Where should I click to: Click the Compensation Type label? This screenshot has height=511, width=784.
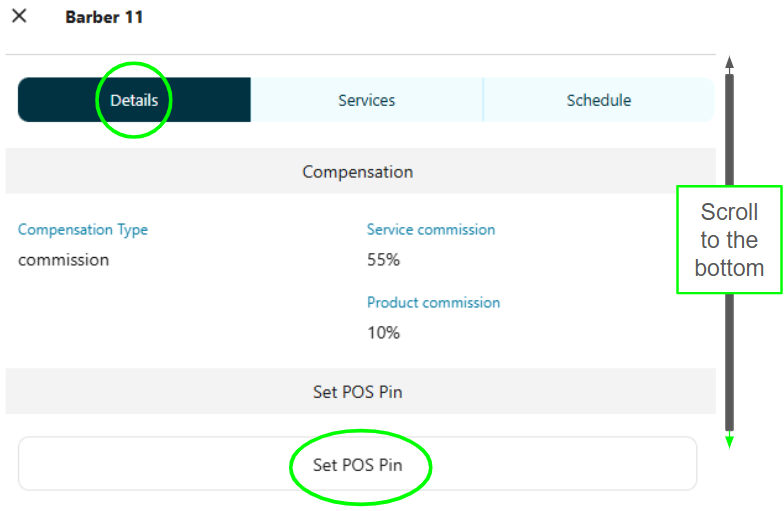[x=83, y=230]
